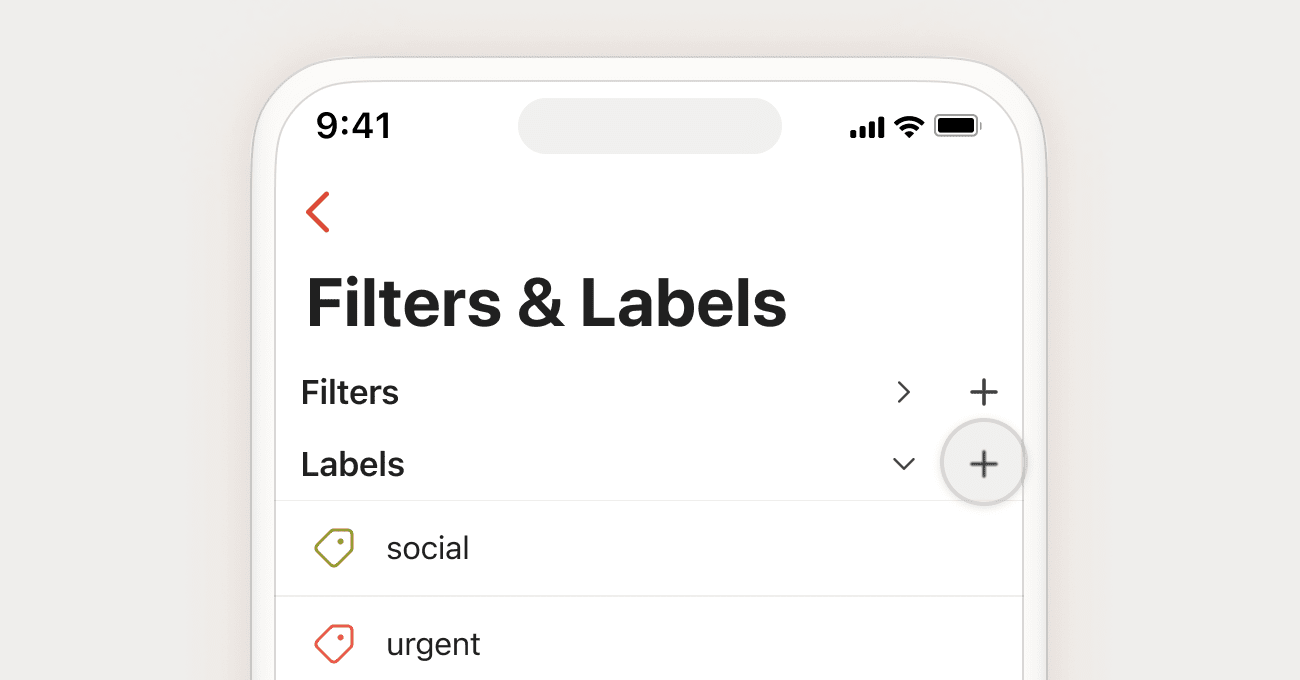
Task: Click the battery indicator in the status bar
Action: point(957,126)
